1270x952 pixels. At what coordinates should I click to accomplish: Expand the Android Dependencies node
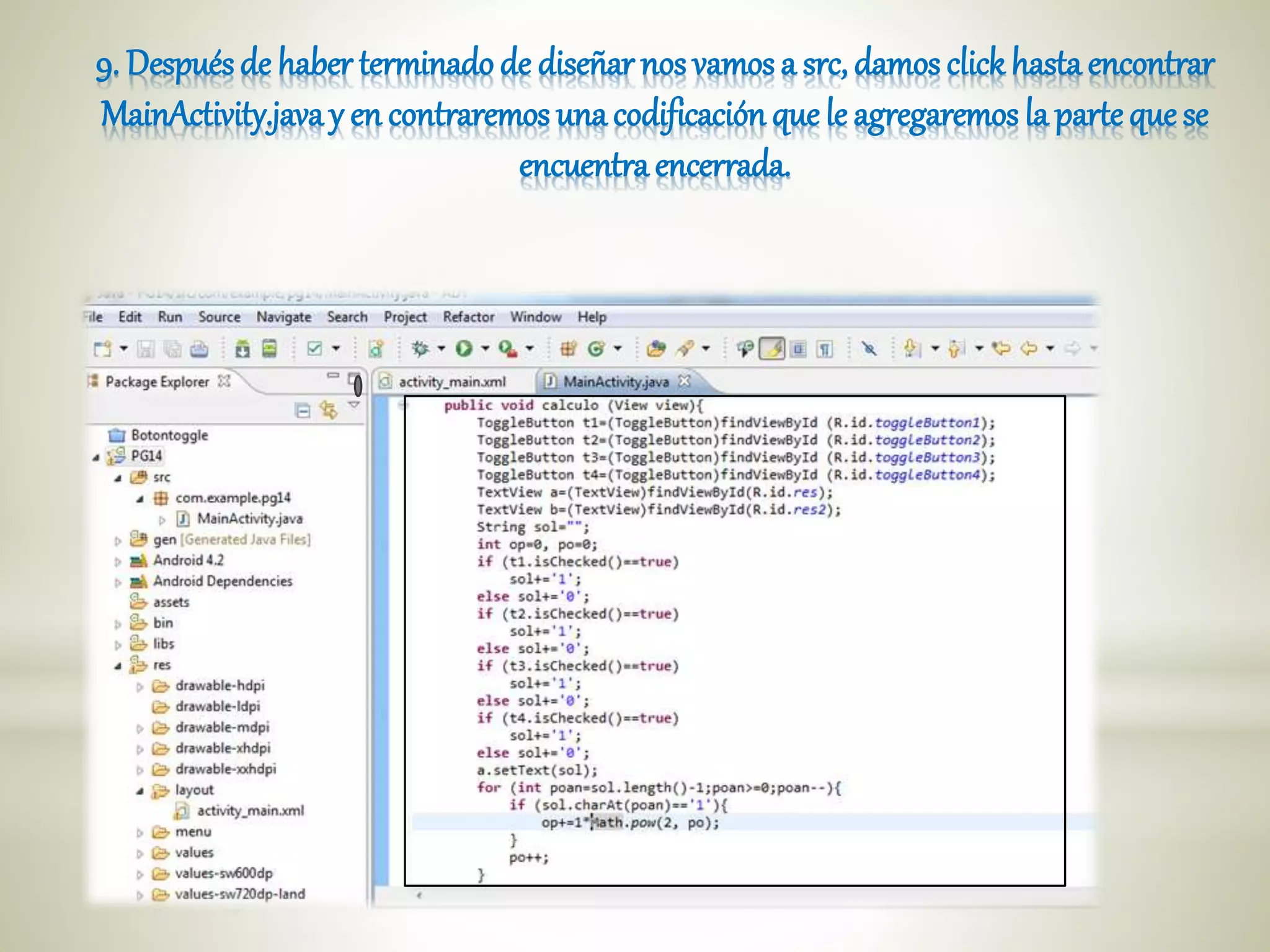pyautogui.click(x=118, y=583)
